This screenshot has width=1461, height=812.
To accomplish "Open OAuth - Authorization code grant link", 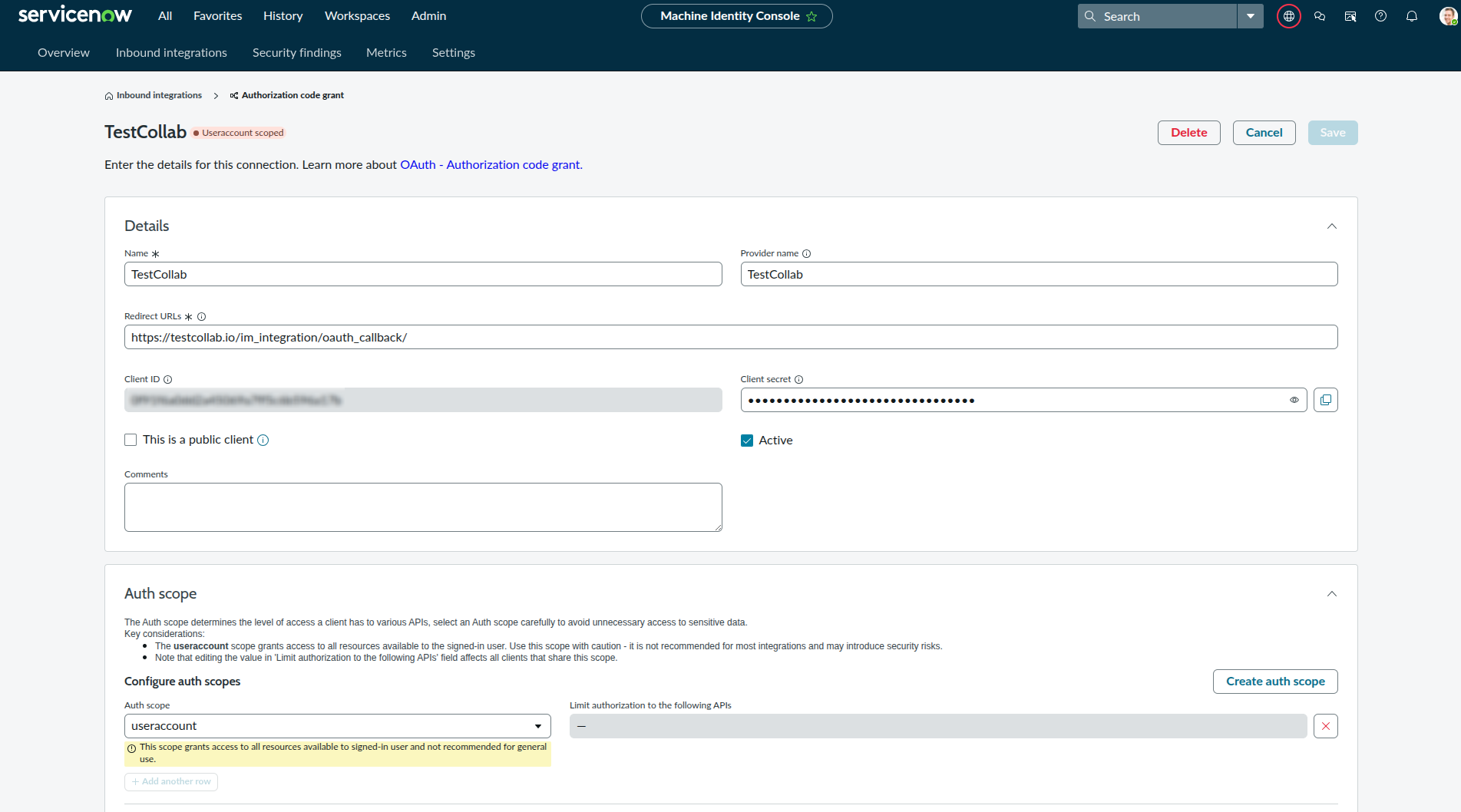I will point(490,165).
